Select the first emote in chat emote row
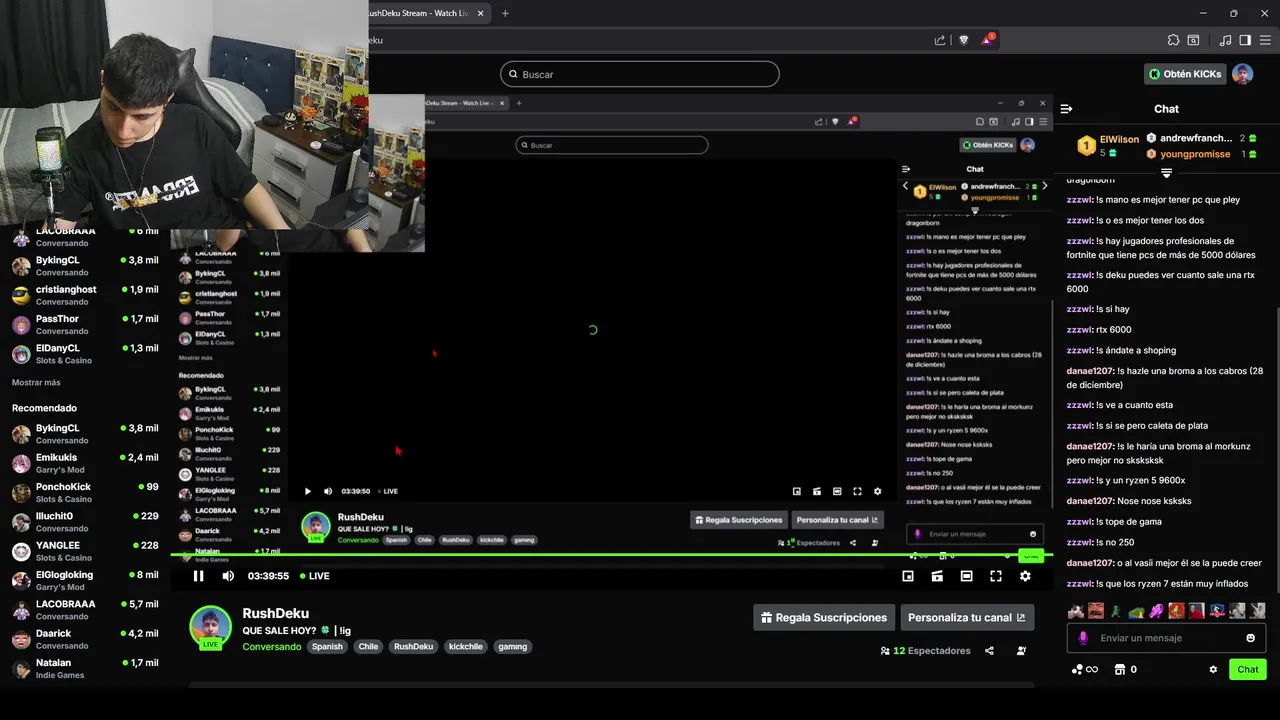The image size is (1280, 720). (1076, 610)
